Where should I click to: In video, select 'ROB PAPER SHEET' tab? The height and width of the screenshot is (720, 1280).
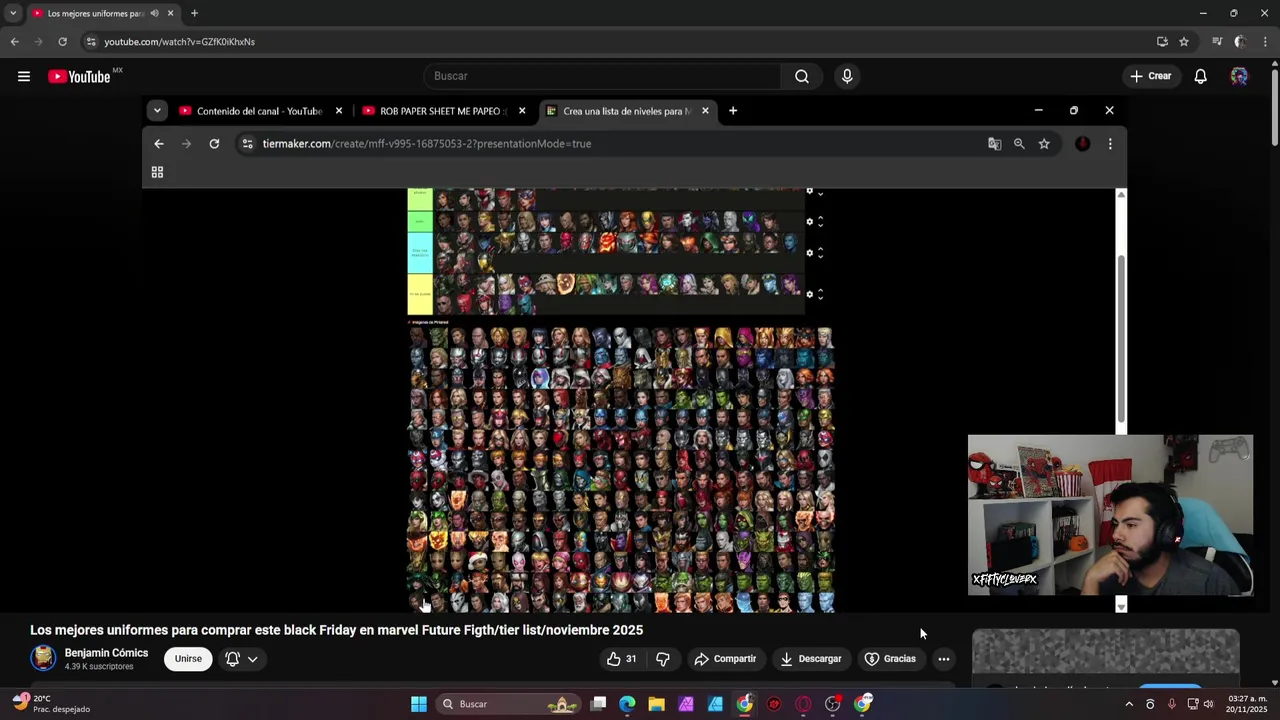[x=443, y=111]
